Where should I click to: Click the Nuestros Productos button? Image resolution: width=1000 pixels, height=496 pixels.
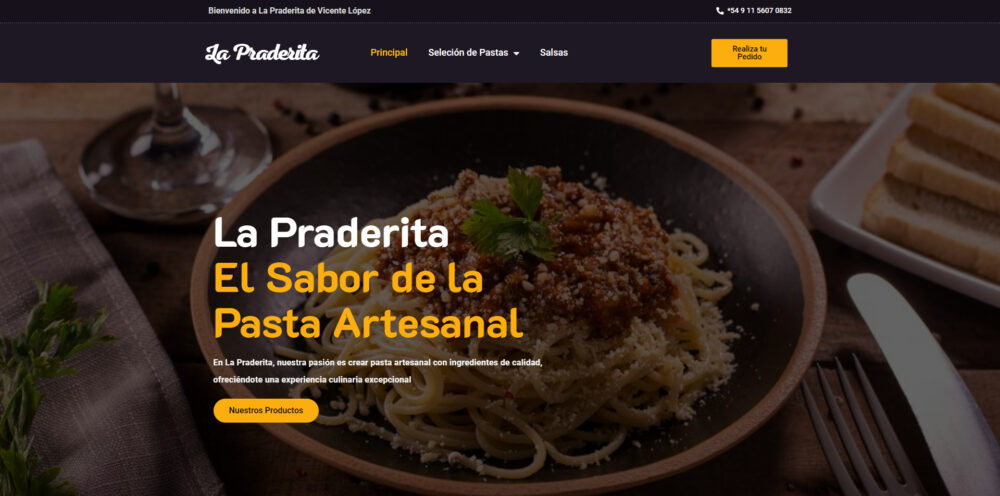tap(266, 411)
